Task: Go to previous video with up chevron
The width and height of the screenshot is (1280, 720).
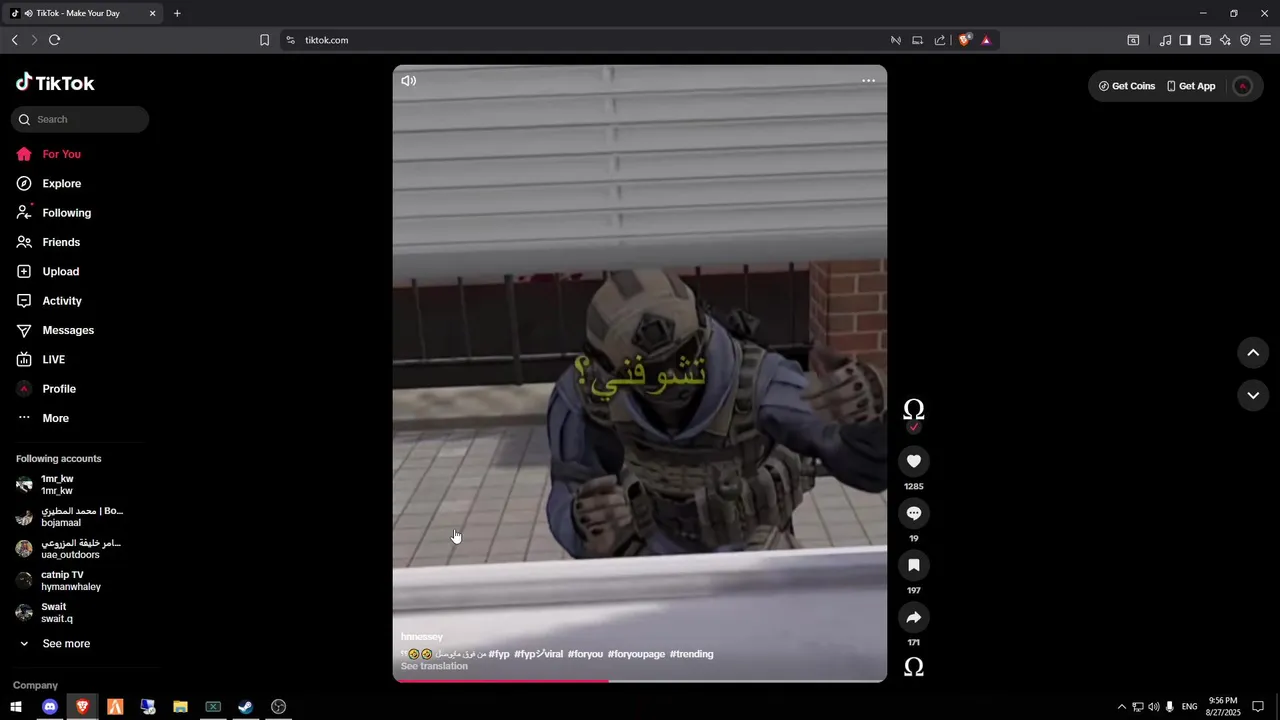Action: pos(1253,353)
